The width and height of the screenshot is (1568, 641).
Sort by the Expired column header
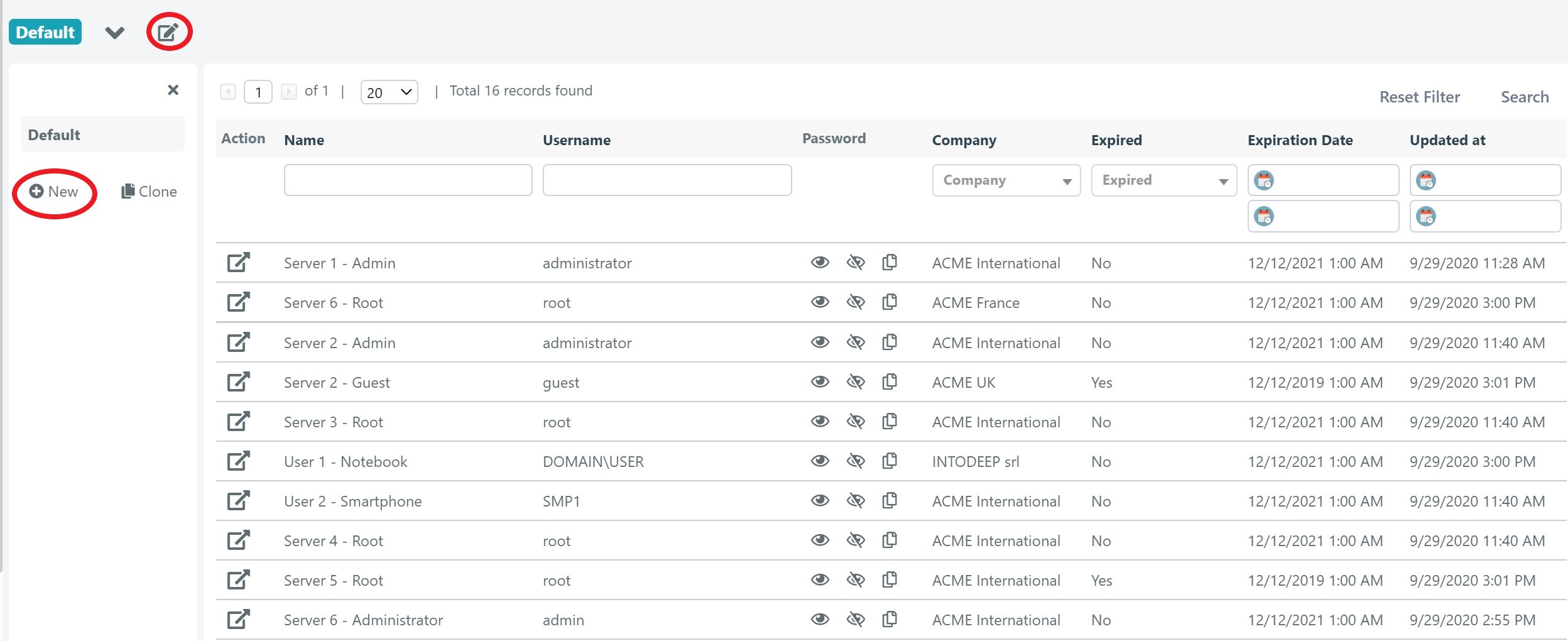coord(1116,140)
